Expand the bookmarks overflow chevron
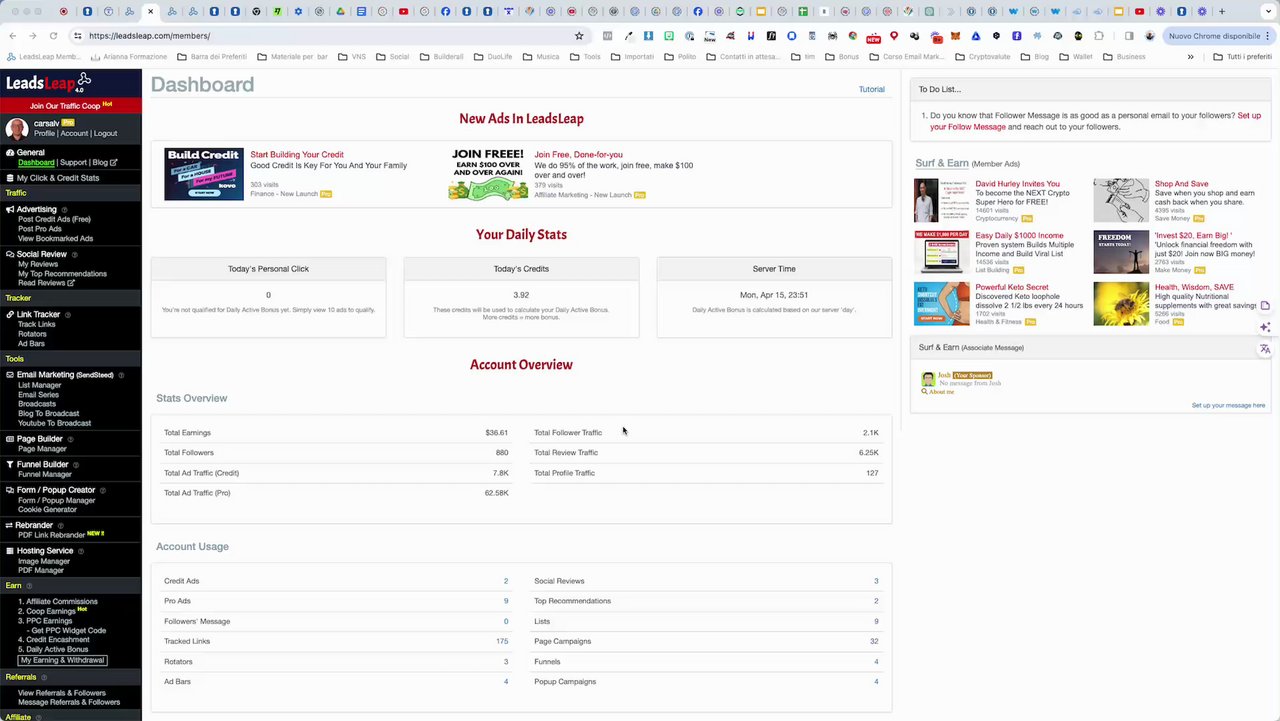Screen dimensions: 1280x721 (x=1190, y=57)
